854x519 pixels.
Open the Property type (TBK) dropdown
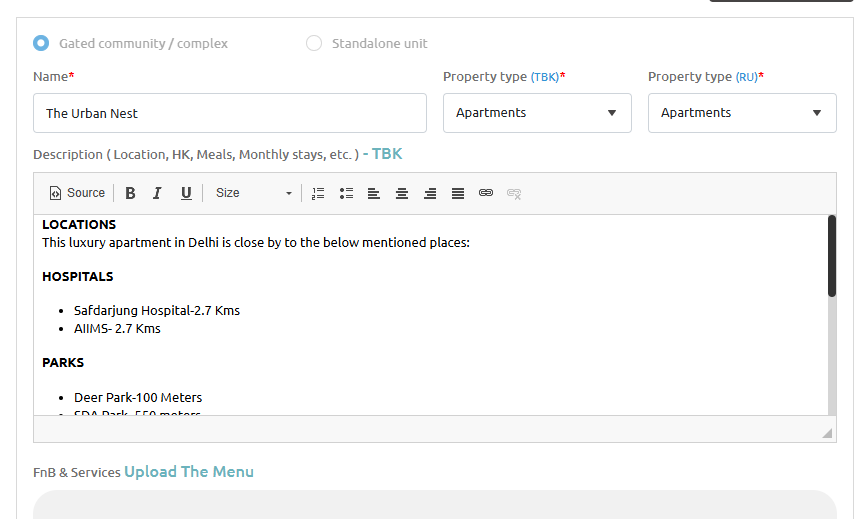coord(537,113)
